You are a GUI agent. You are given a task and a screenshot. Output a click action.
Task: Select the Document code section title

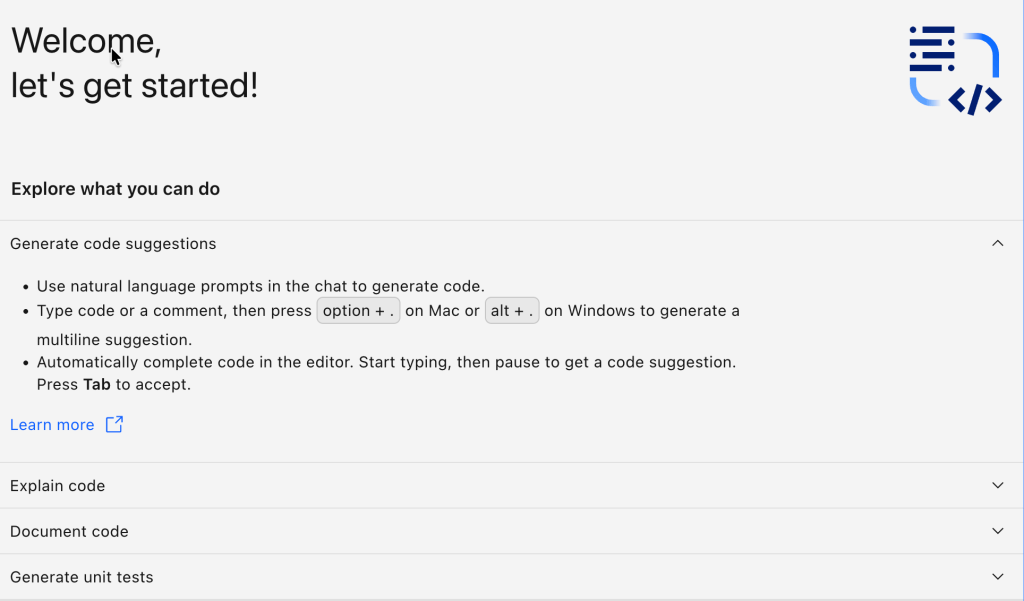coord(69,532)
